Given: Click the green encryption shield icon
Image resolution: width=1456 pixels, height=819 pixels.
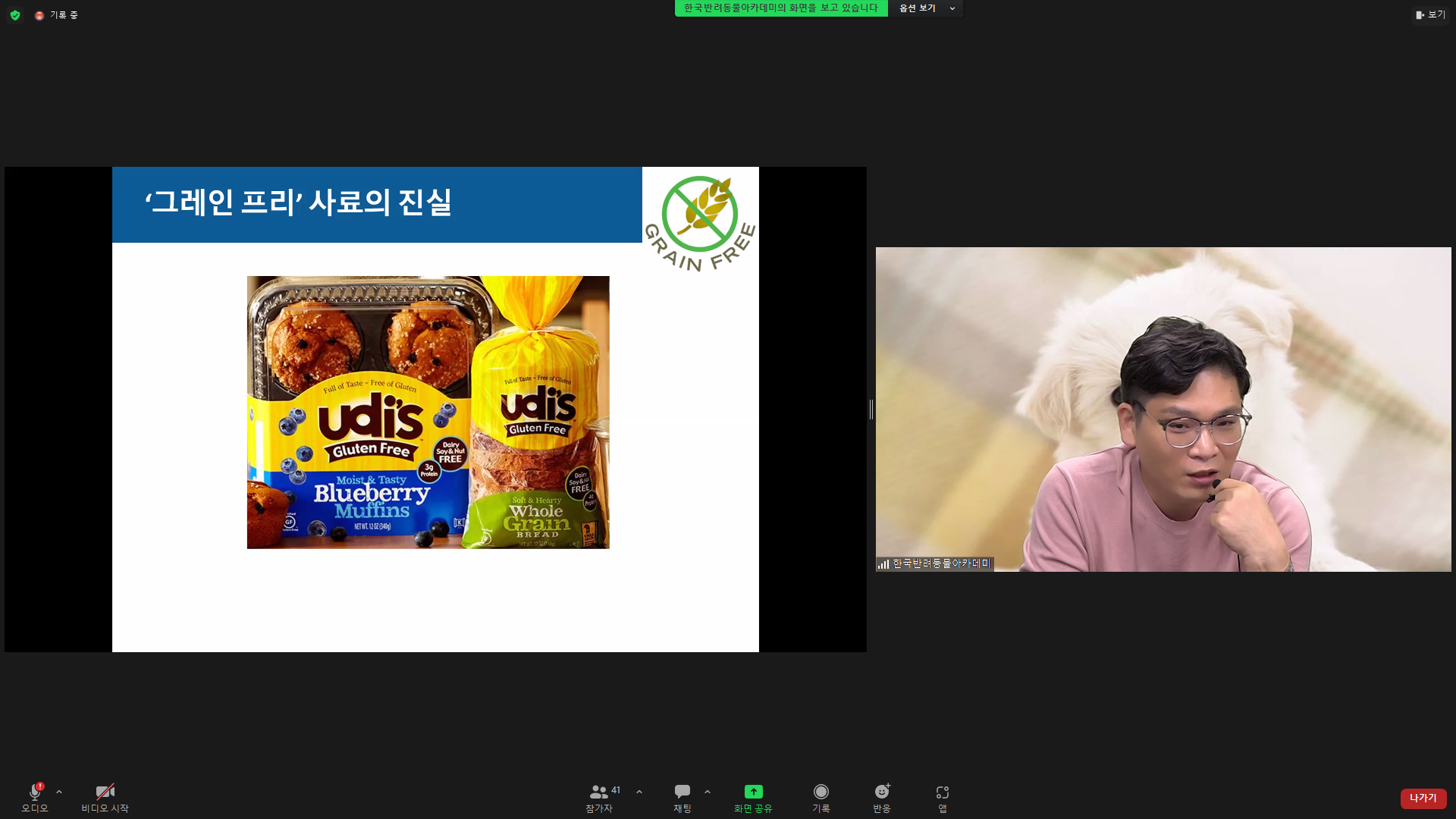Looking at the screenshot, I should tap(15, 15).
